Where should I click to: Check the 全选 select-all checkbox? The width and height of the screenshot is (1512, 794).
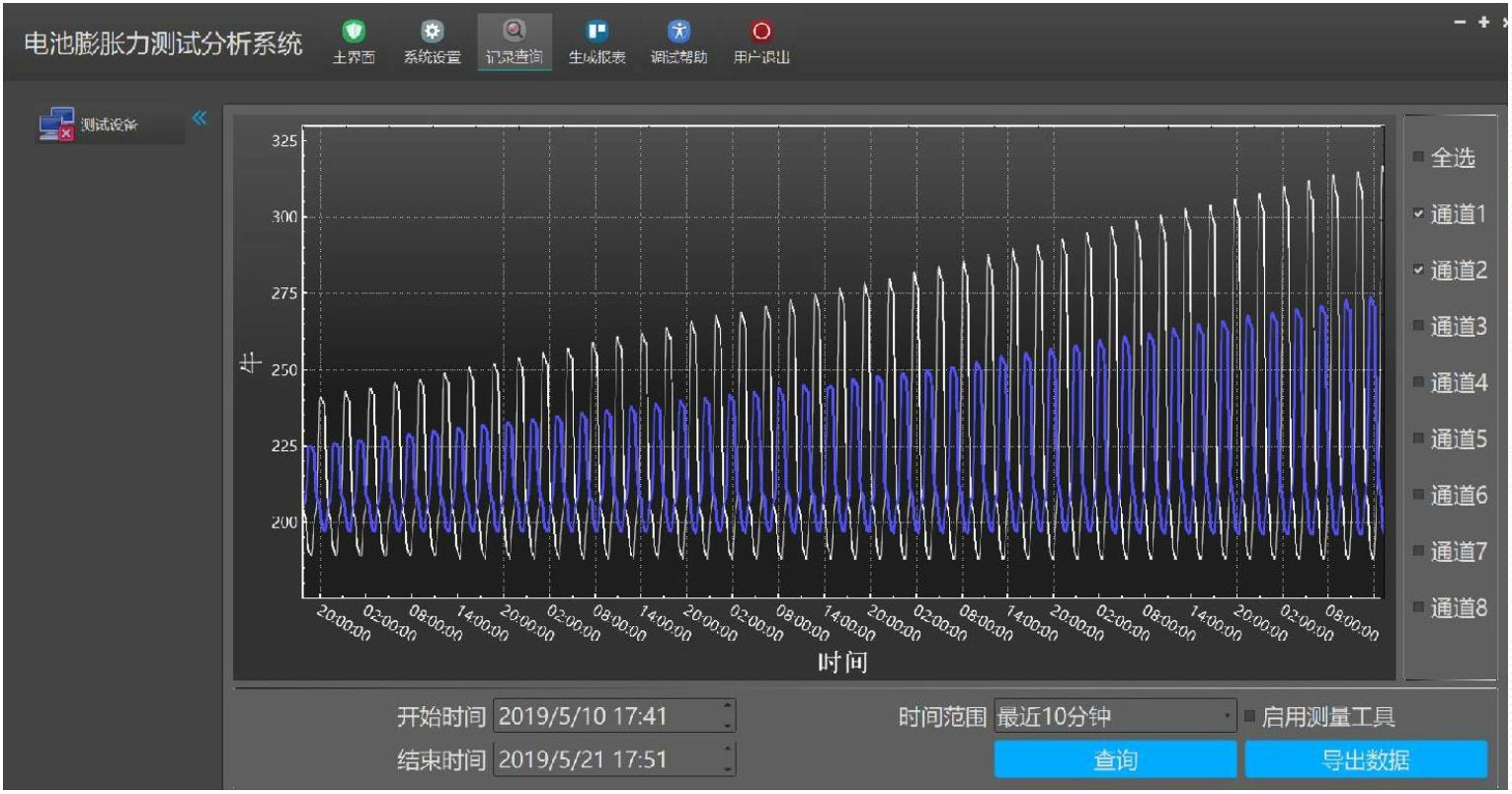point(1419,157)
